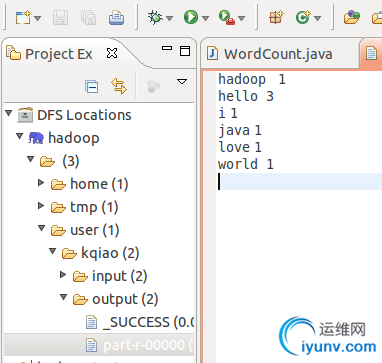Click the green Run button
The width and height of the screenshot is (382, 363).
[x=191, y=17]
